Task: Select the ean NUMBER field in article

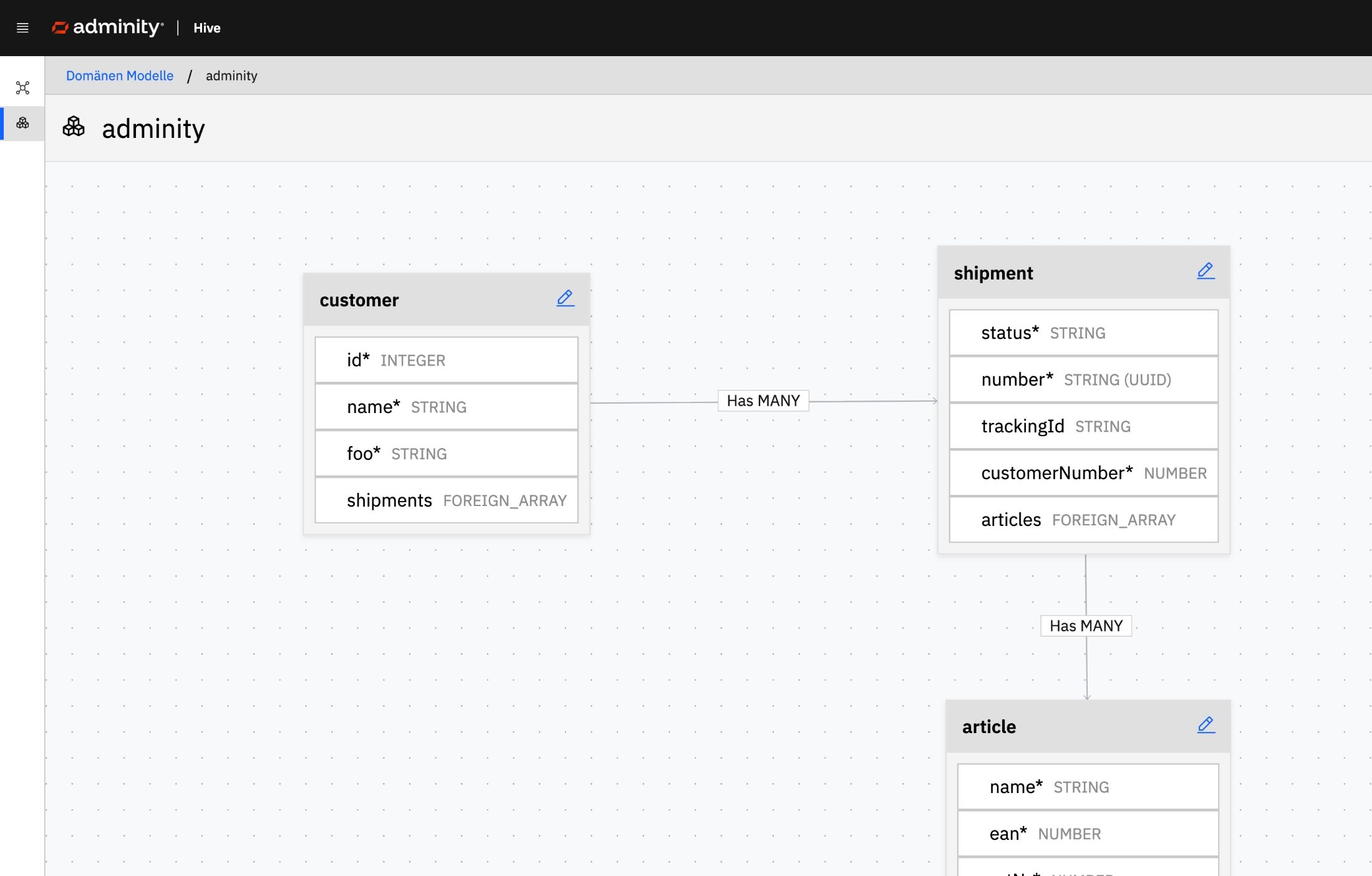Action: 1088,834
